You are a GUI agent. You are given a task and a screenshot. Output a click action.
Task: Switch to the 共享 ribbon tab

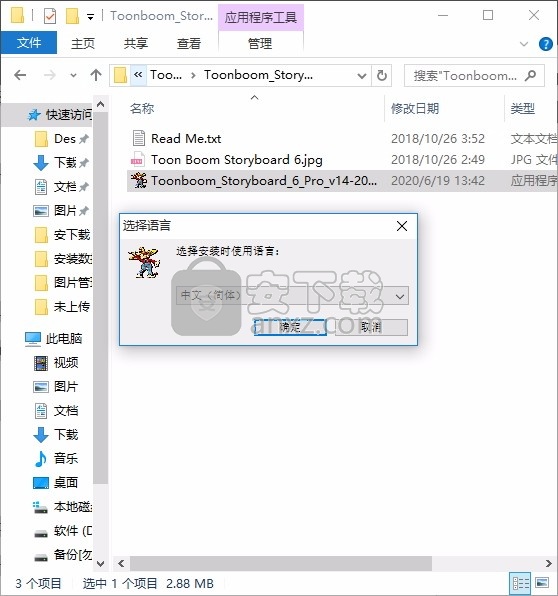pos(135,43)
